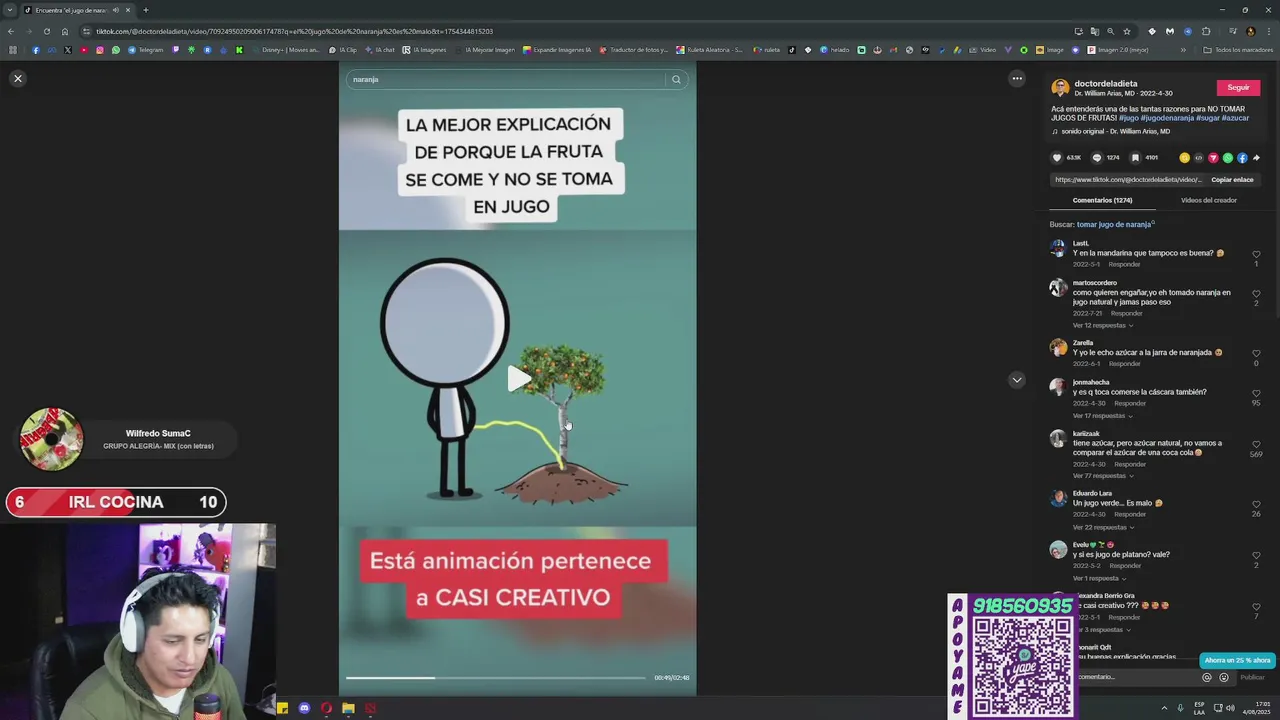1280x720 pixels.
Task: Play the paused video with the center play button
Action: pyautogui.click(x=518, y=379)
